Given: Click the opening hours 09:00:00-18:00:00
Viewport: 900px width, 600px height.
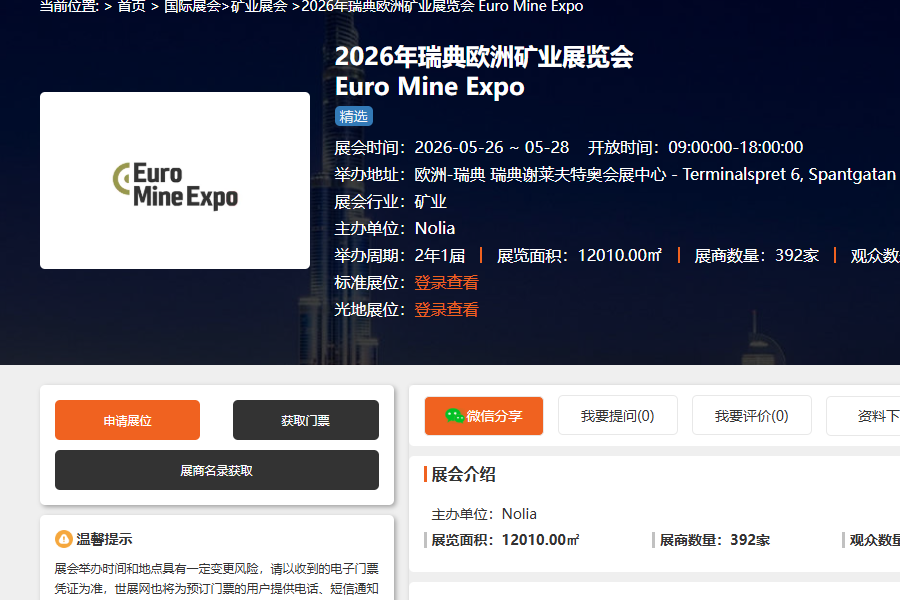Looking at the screenshot, I should coord(735,148).
